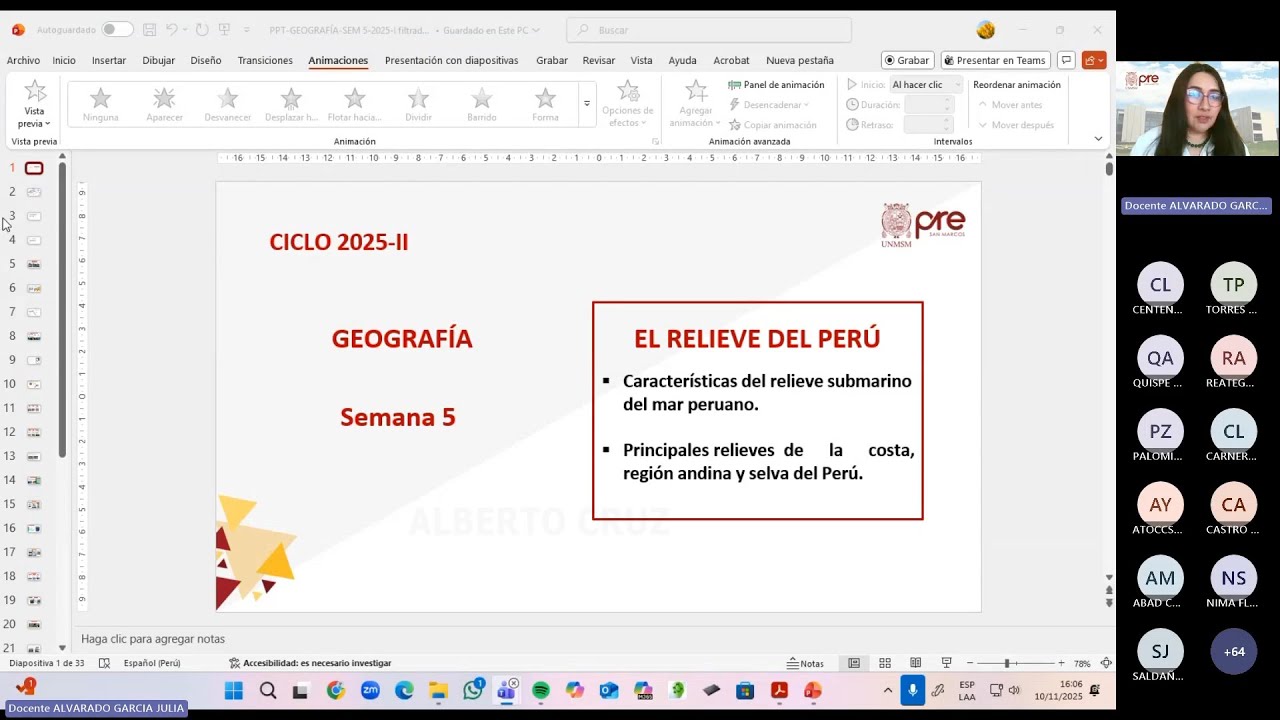Toggle the Autoguardado switch
Image resolution: width=1280 pixels, height=720 pixels.
pos(117,30)
